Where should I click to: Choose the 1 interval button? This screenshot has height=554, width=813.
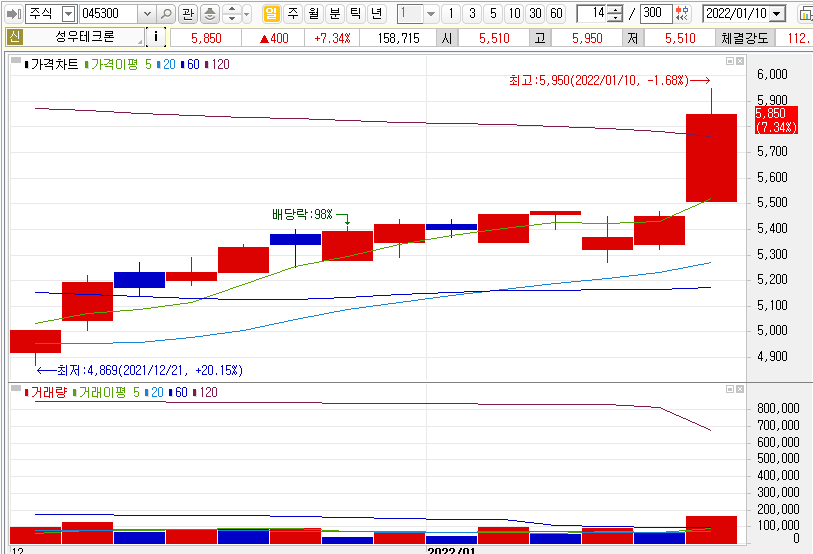451,13
